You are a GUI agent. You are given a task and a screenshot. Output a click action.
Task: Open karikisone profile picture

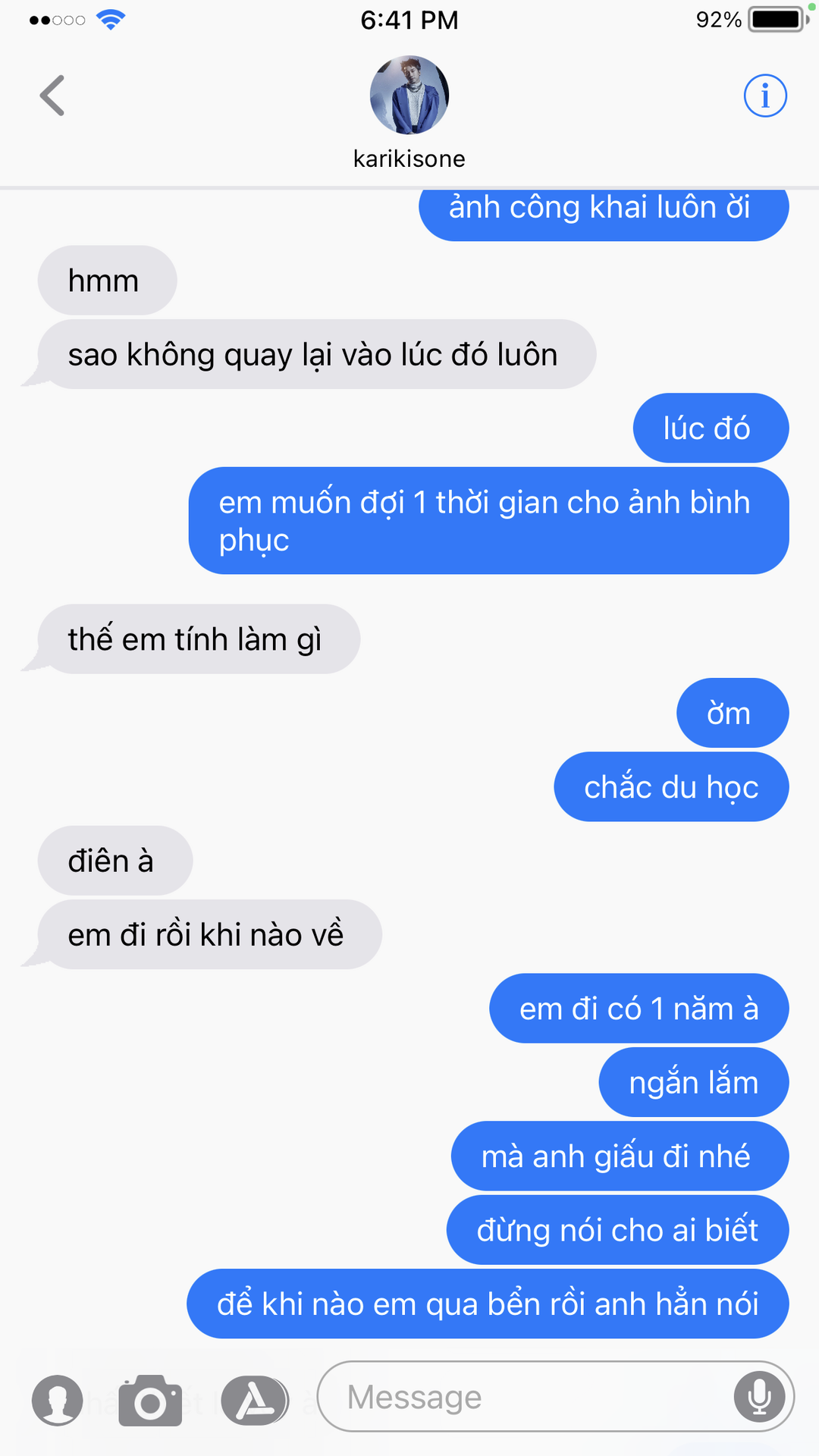(409, 95)
